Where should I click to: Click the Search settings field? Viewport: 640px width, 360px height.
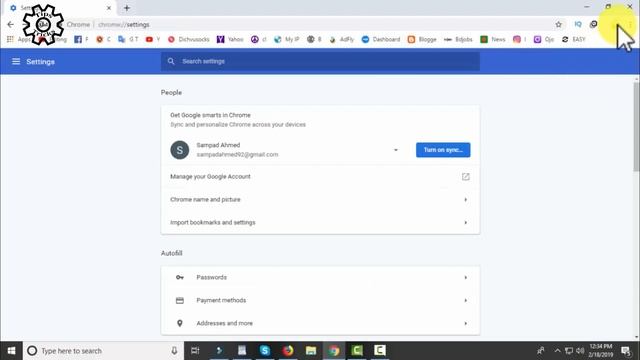coord(320,61)
